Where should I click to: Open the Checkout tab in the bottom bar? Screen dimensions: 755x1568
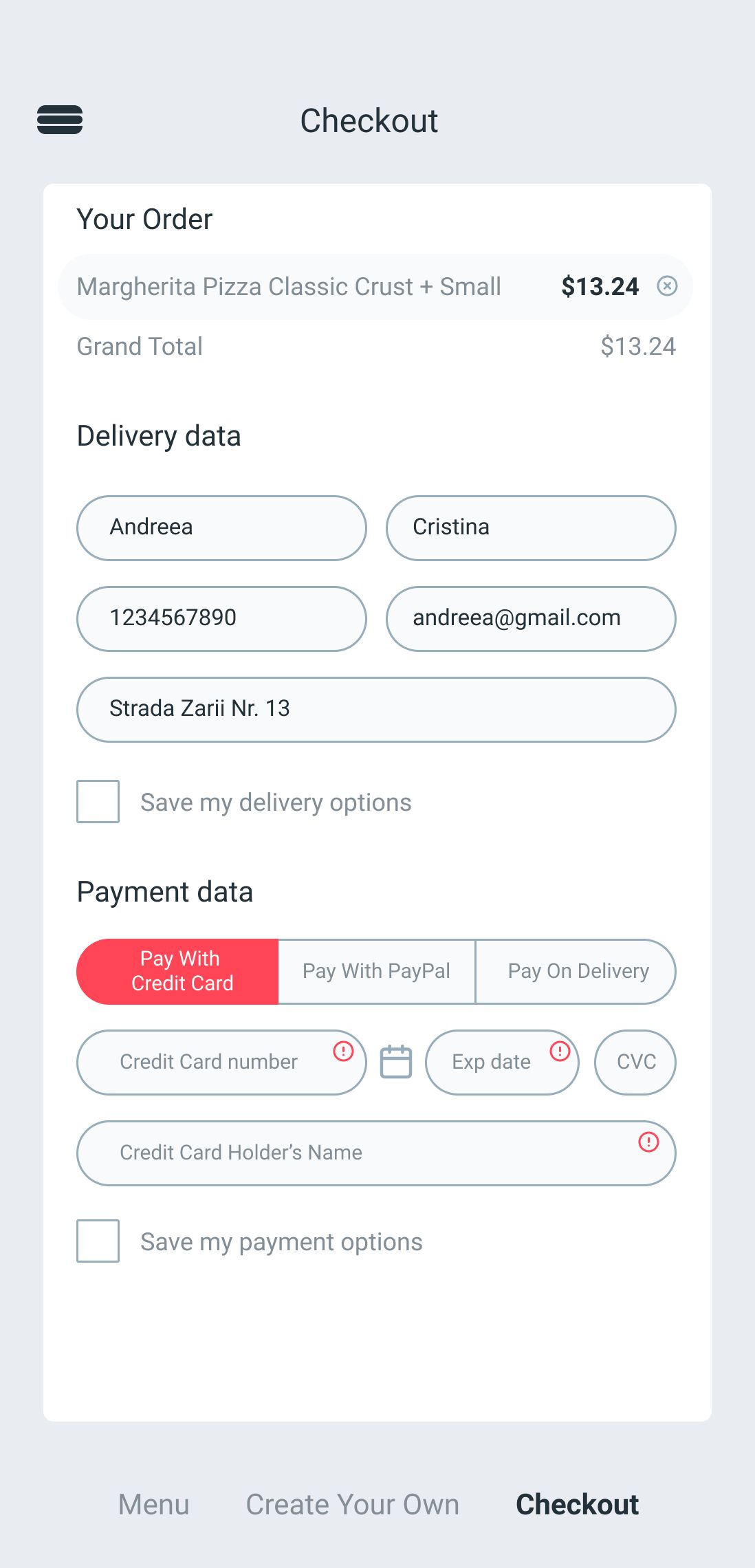[577, 1504]
